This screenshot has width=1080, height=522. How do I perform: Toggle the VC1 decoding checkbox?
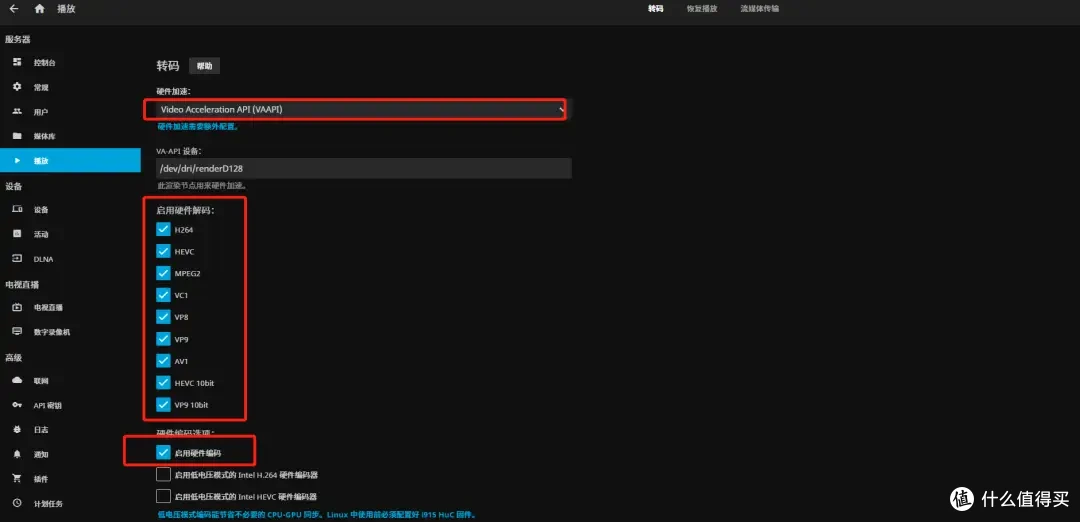coord(163,295)
